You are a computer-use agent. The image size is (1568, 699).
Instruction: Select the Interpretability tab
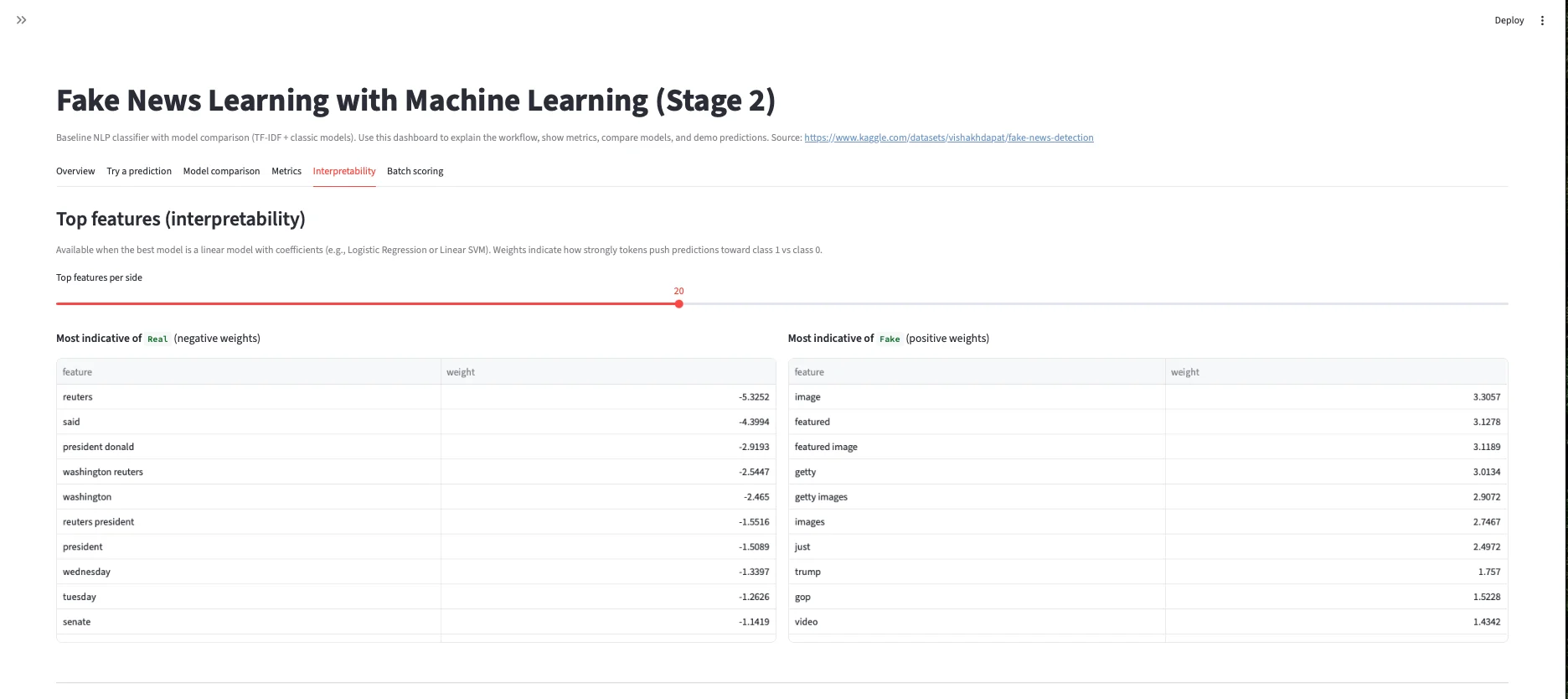(344, 171)
